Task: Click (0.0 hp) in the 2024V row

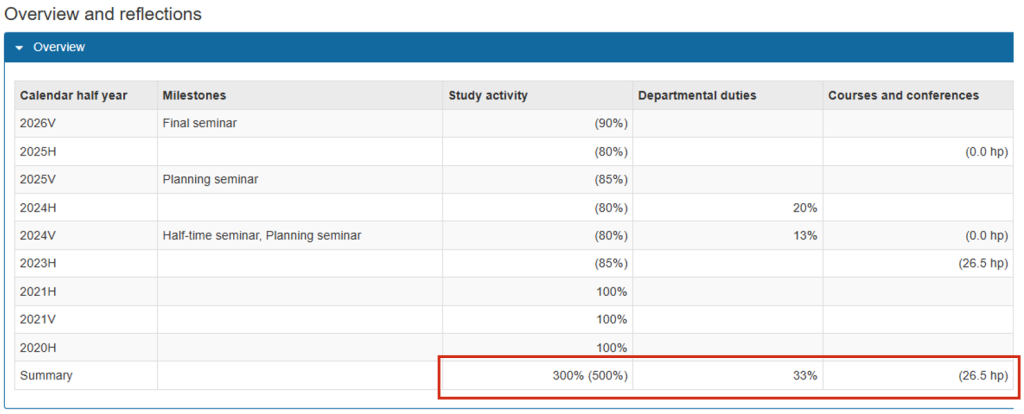Action: tap(987, 236)
